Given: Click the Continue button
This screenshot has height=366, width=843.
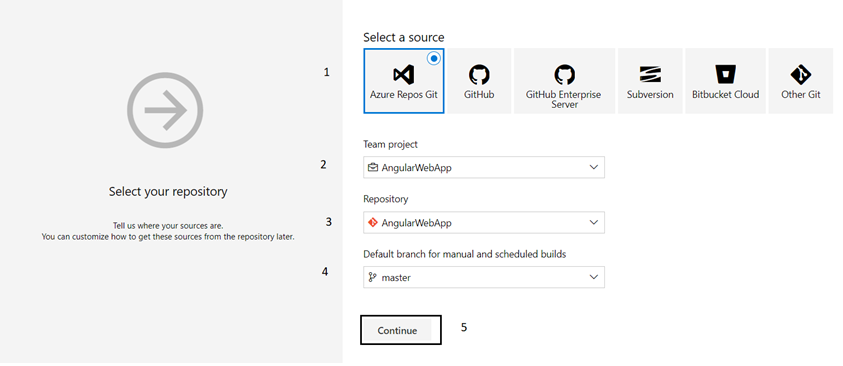Looking at the screenshot, I should (x=401, y=330).
